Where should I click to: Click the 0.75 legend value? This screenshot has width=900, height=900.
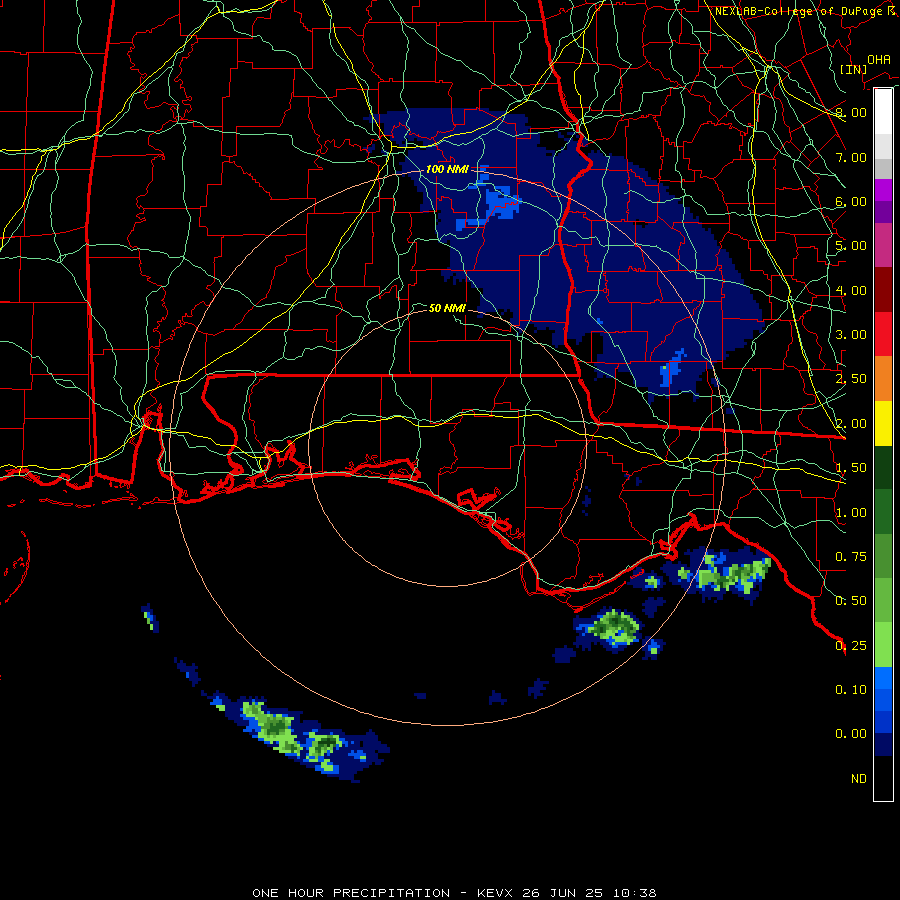pyautogui.click(x=850, y=557)
